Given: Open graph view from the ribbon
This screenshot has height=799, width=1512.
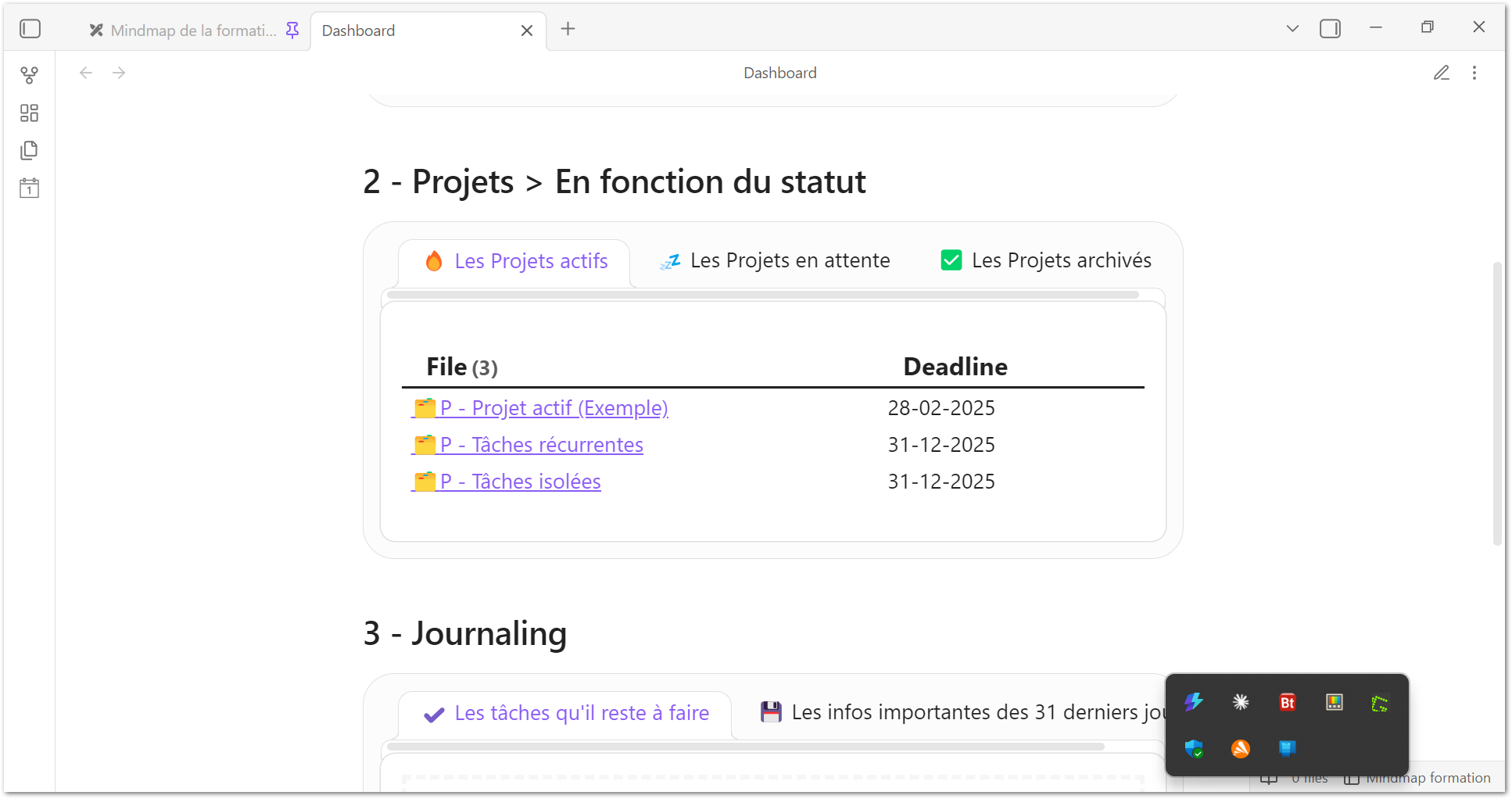Looking at the screenshot, I should (29, 75).
